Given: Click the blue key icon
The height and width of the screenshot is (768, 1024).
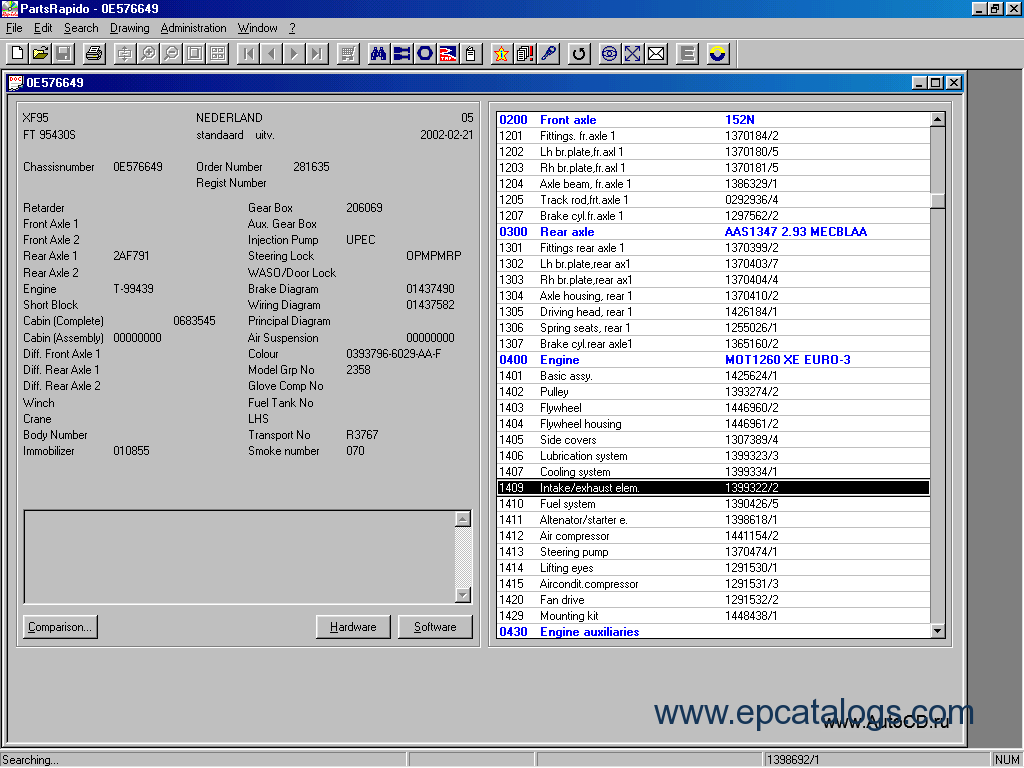Looking at the screenshot, I should tap(548, 54).
